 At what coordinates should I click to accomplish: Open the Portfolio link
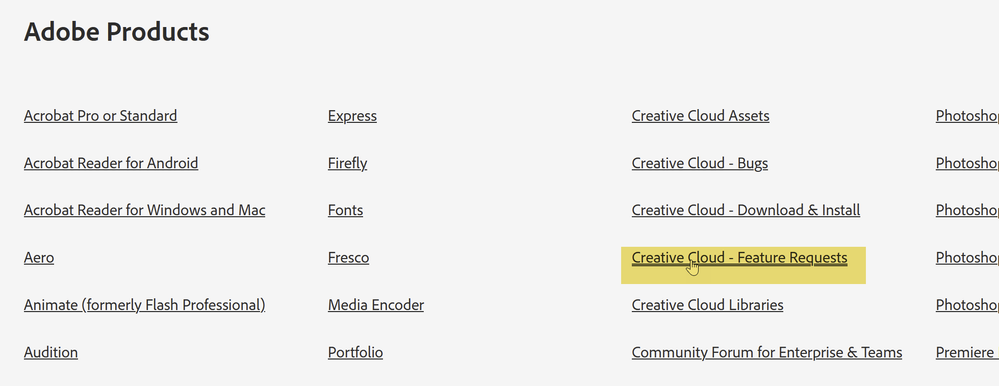[x=356, y=352]
